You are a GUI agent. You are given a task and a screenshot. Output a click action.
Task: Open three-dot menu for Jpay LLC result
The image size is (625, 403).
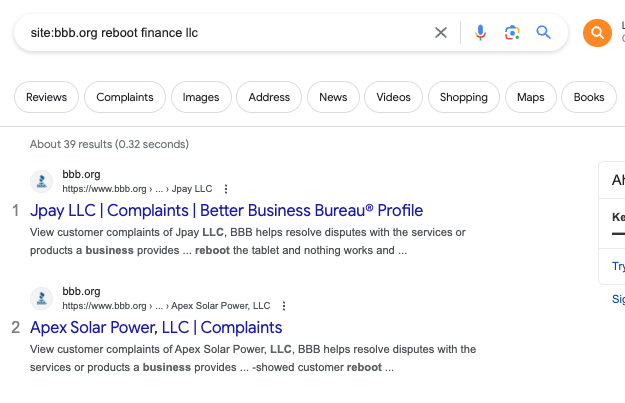(226, 189)
